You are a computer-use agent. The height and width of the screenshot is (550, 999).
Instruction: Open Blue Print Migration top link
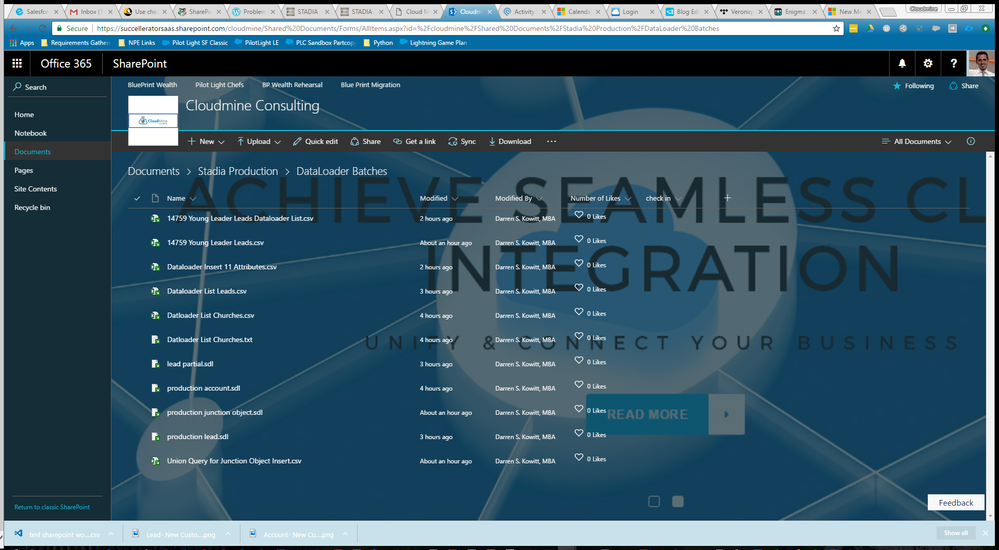370,85
